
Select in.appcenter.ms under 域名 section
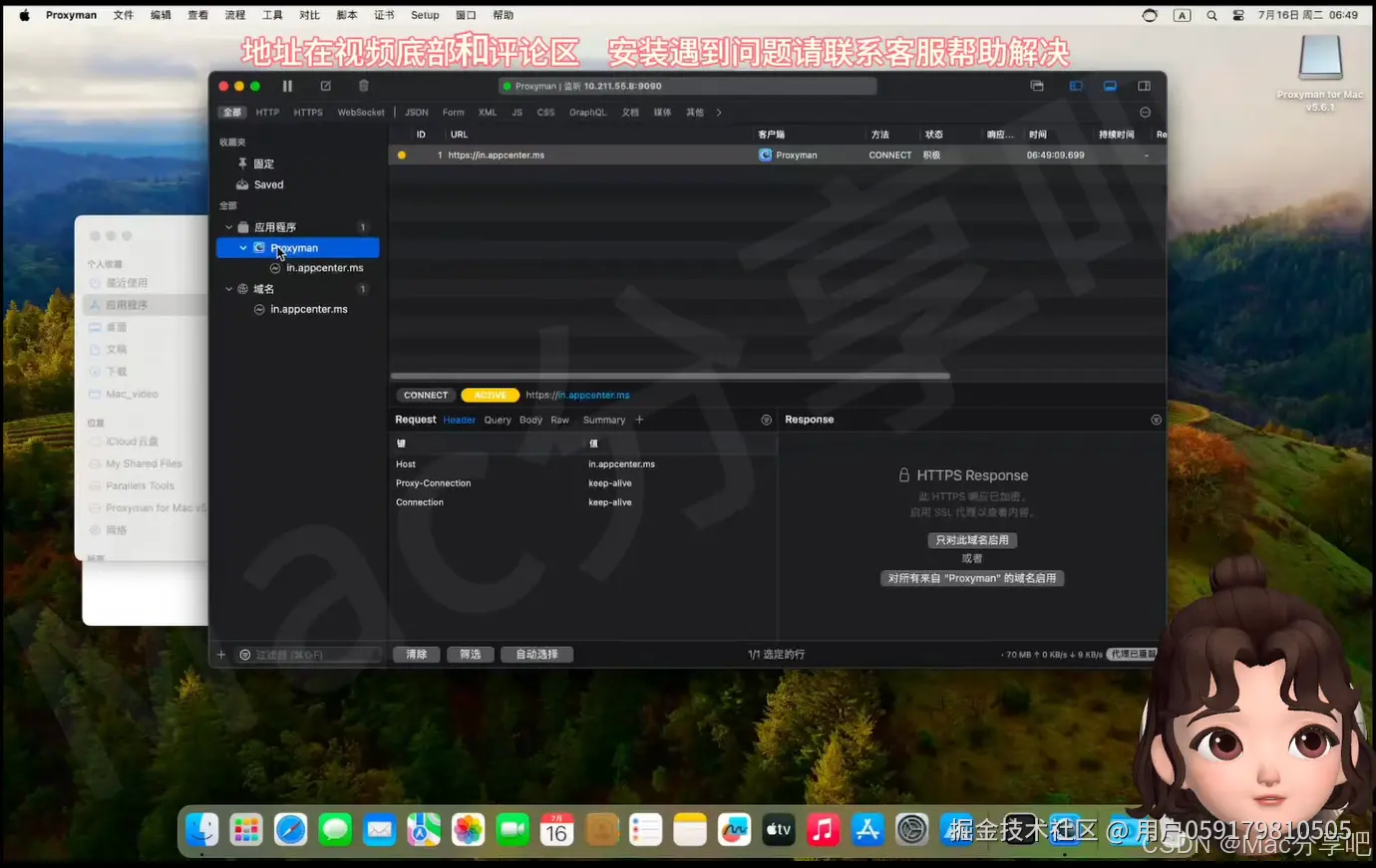309,310
